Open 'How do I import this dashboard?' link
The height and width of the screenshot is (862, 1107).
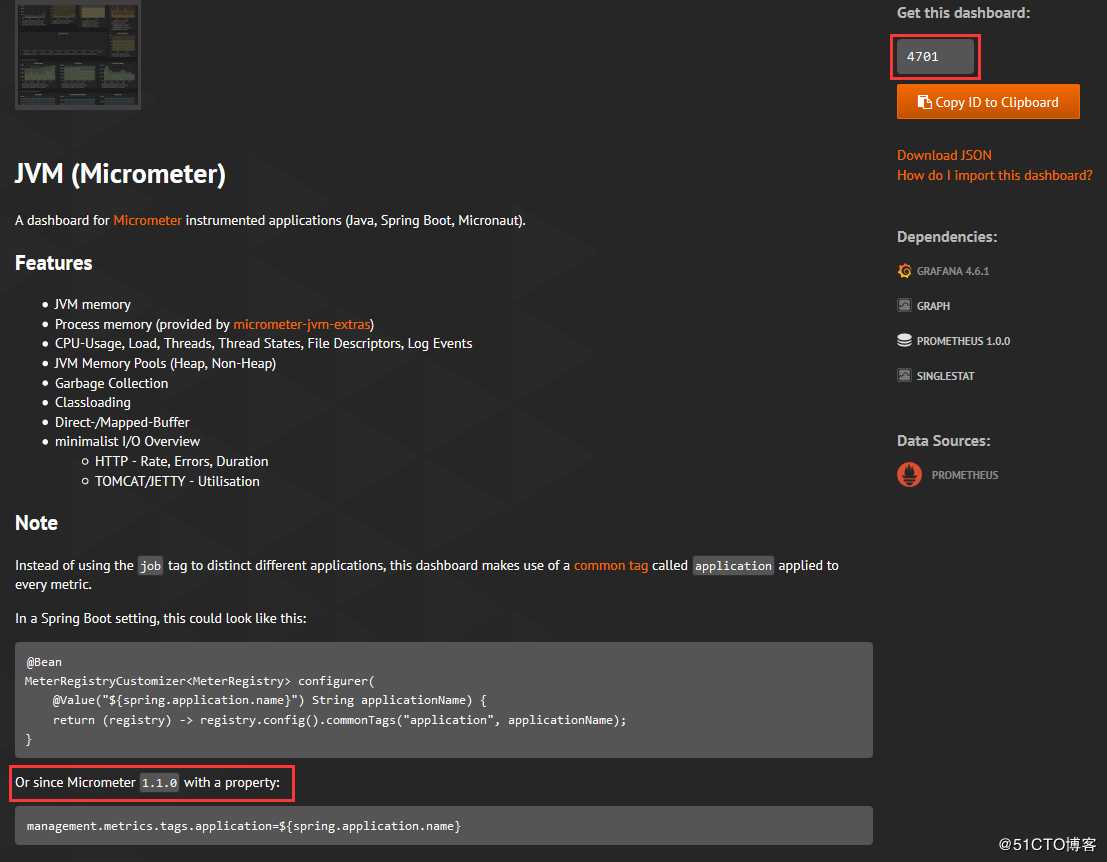click(x=994, y=175)
